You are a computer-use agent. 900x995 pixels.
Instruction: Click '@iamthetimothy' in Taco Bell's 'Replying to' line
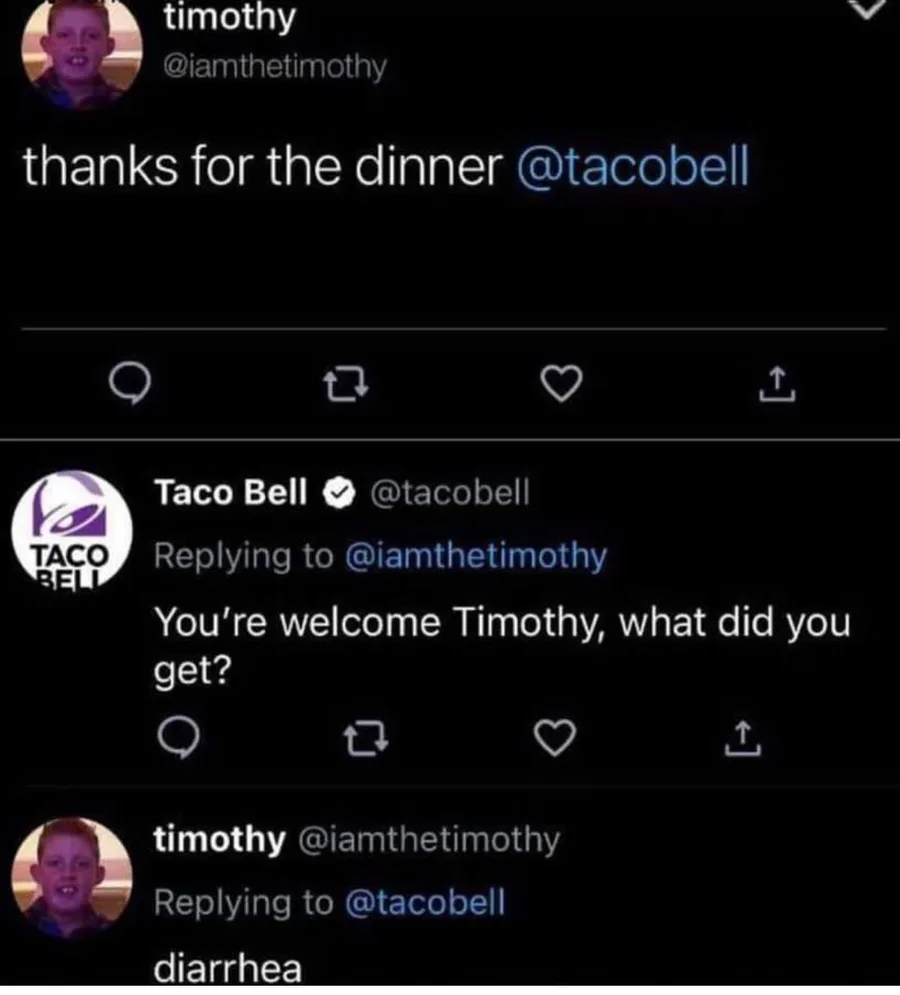pyautogui.click(x=475, y=555)
